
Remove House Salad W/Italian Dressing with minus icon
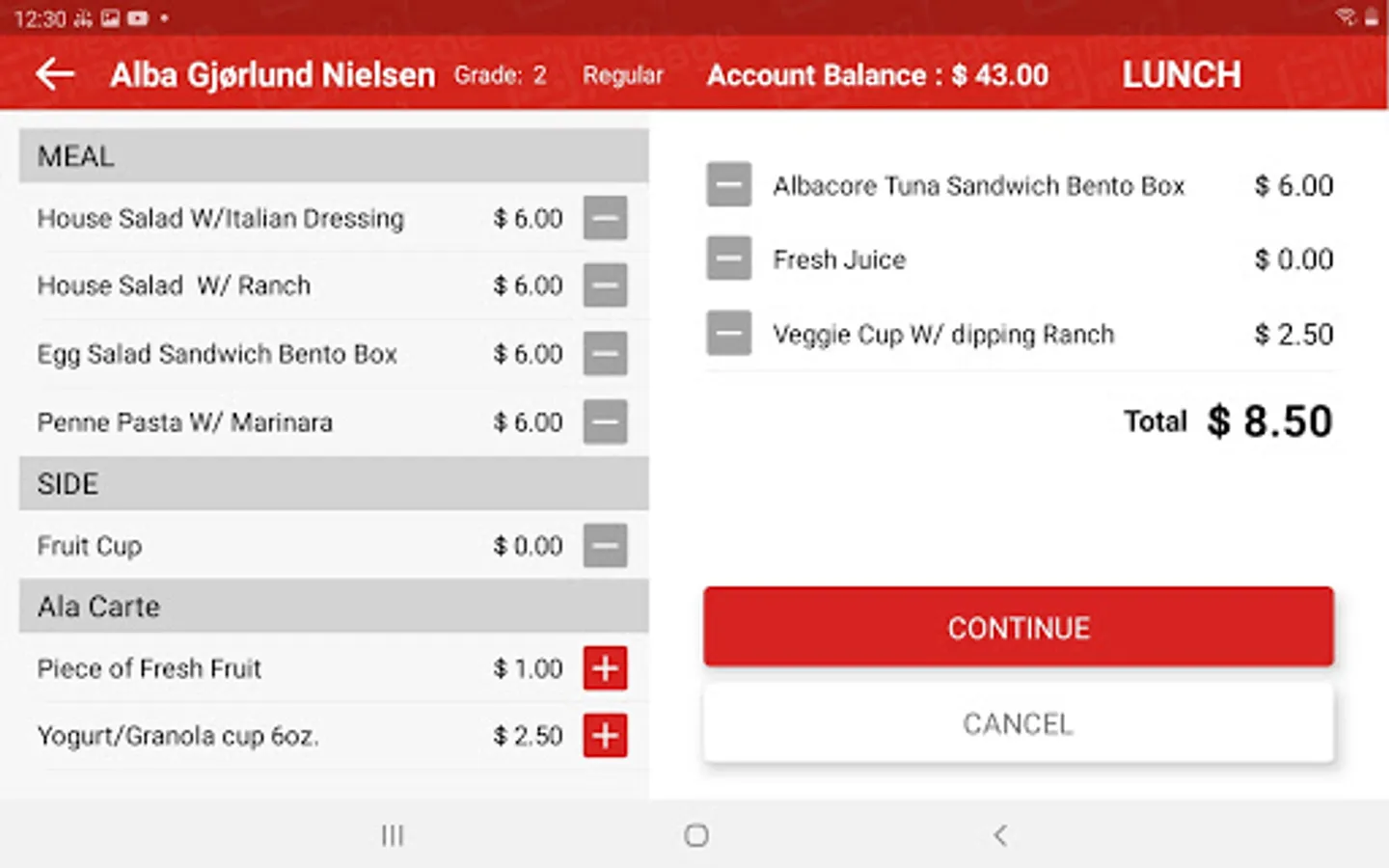(605, 218)
